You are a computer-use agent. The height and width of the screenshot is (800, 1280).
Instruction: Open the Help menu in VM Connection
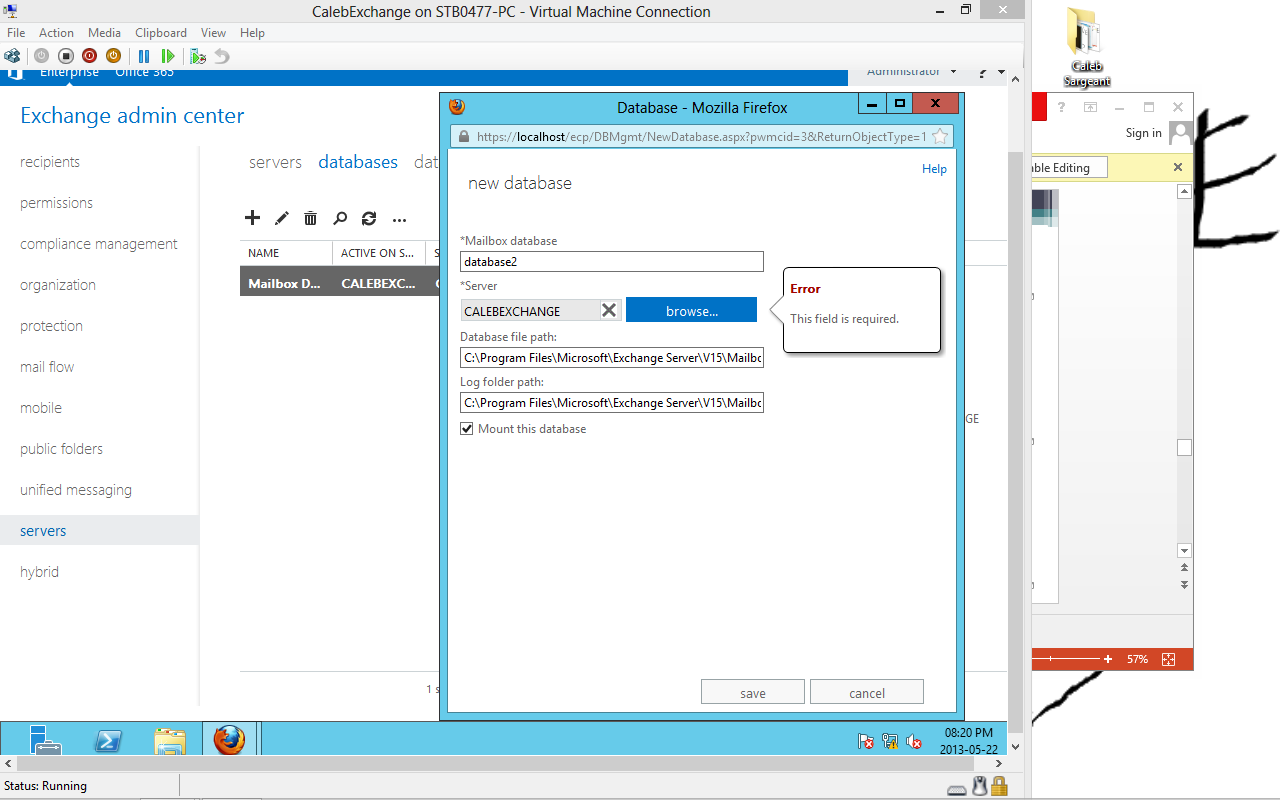tap(253, 33)
